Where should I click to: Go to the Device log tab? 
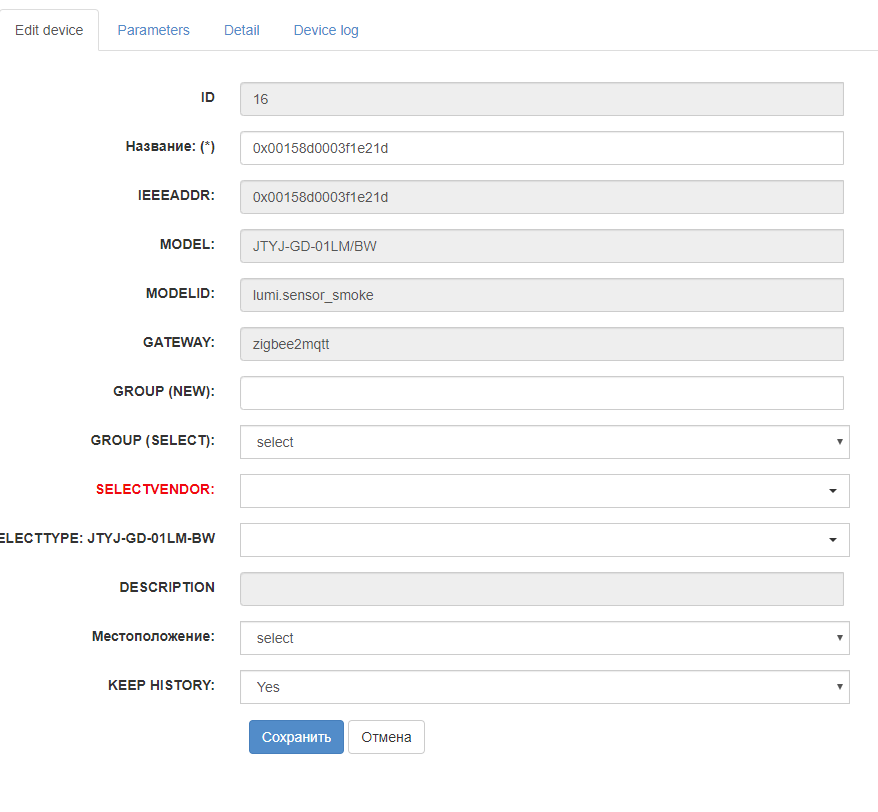pyautogui.click(x=325, y=30)
